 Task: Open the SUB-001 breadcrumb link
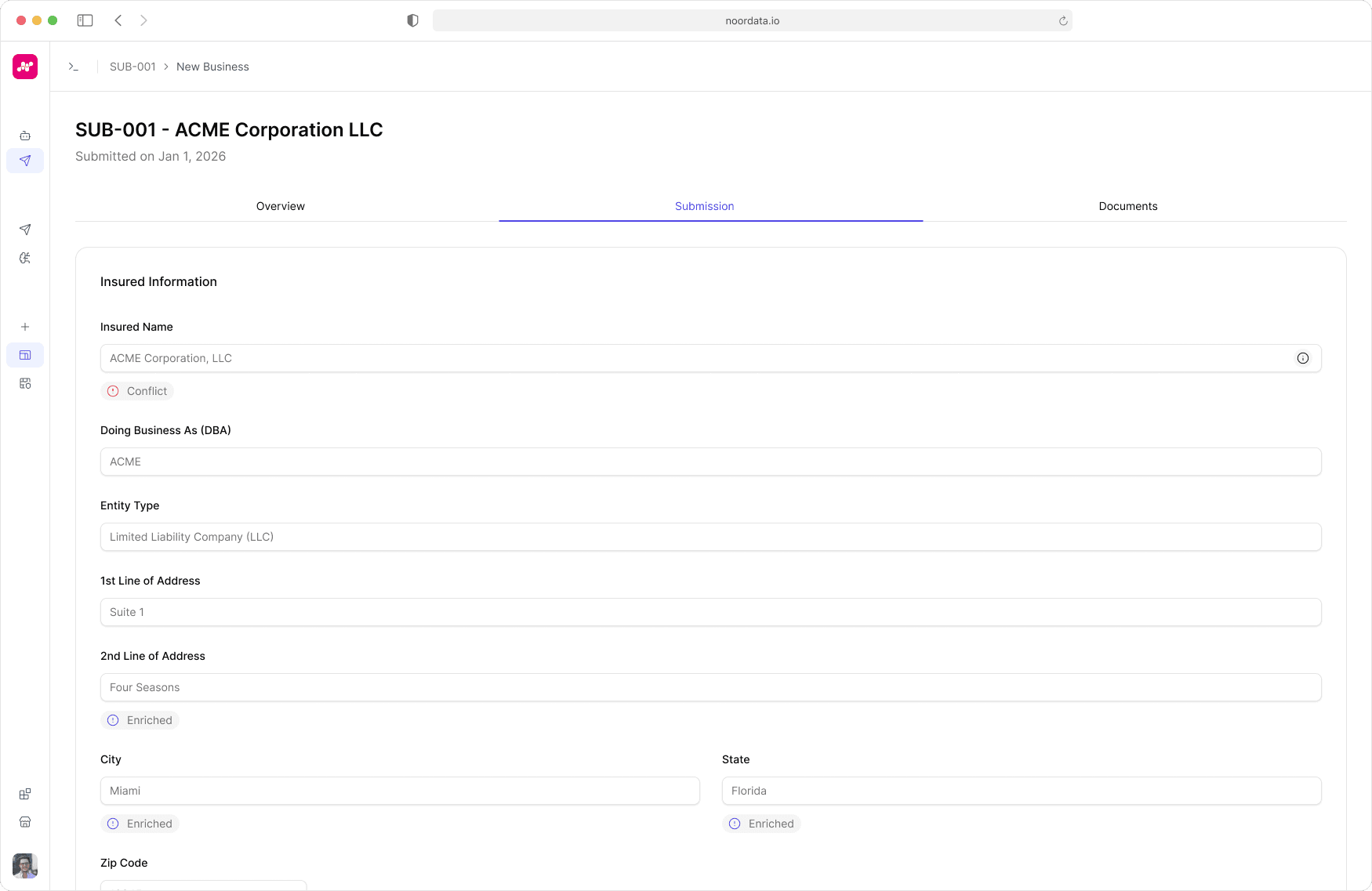pos(132,67)
